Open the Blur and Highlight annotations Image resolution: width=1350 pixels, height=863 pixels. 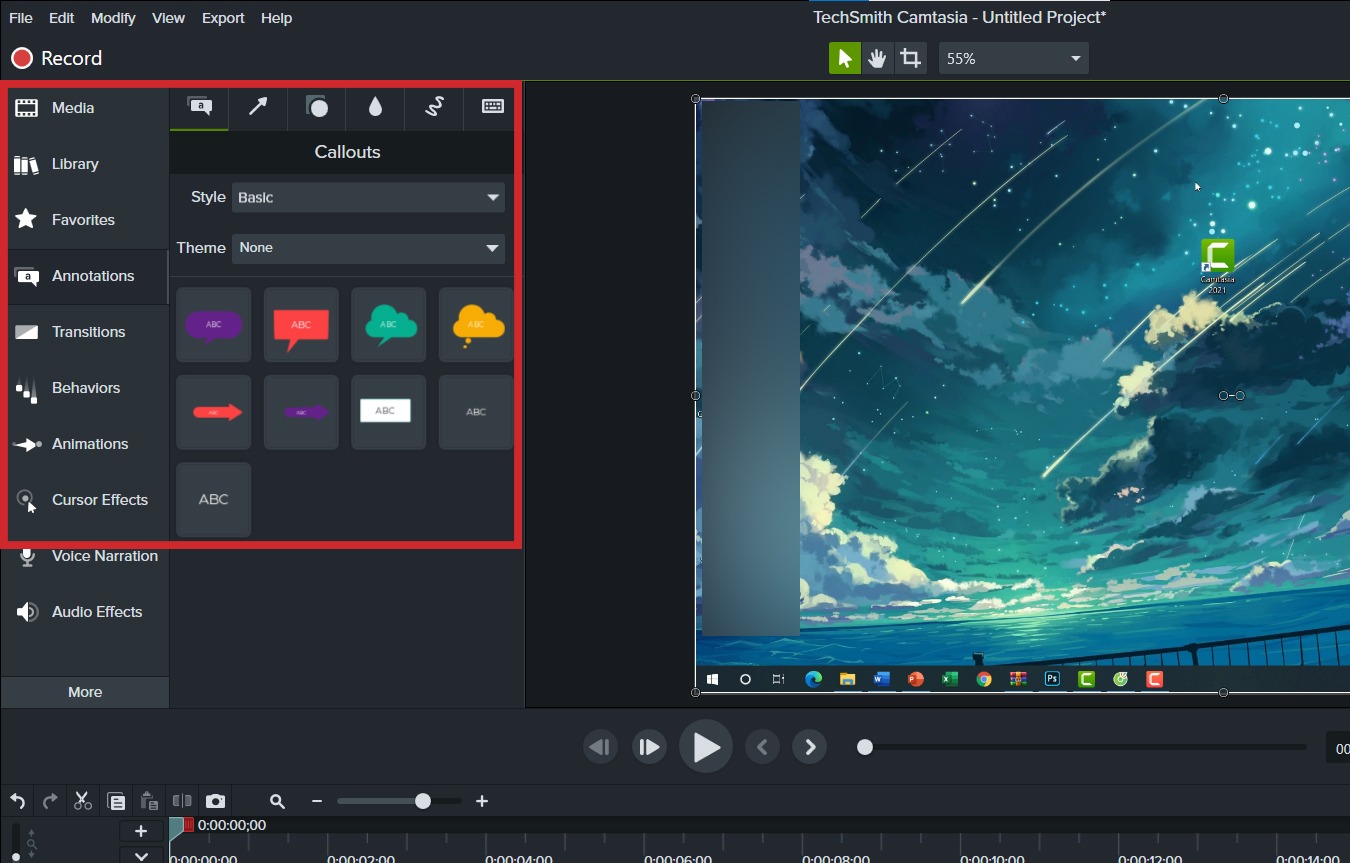coord(374,107)
